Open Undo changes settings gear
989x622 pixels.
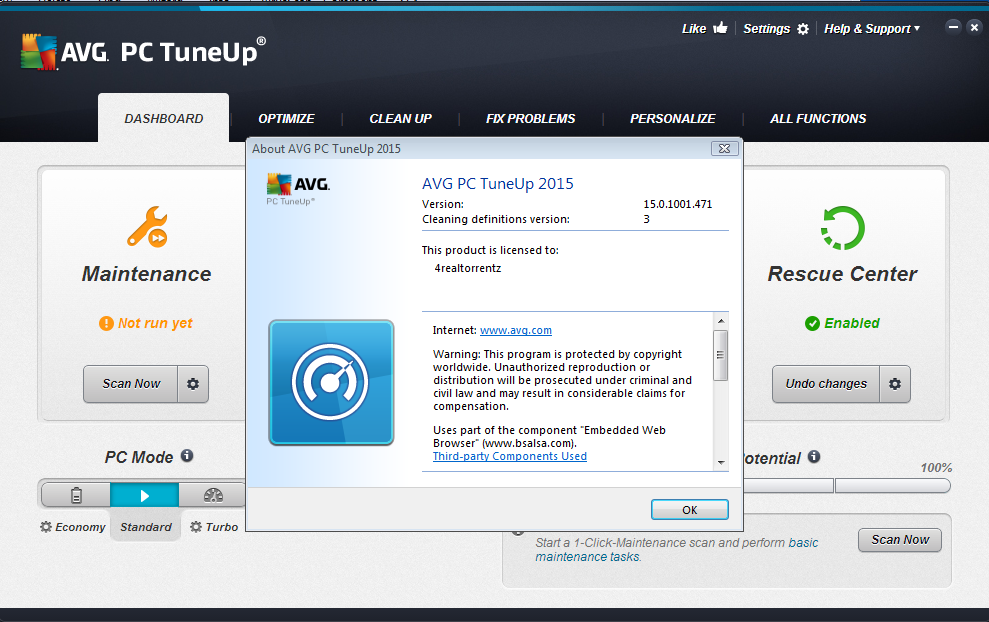coord(895,384)
